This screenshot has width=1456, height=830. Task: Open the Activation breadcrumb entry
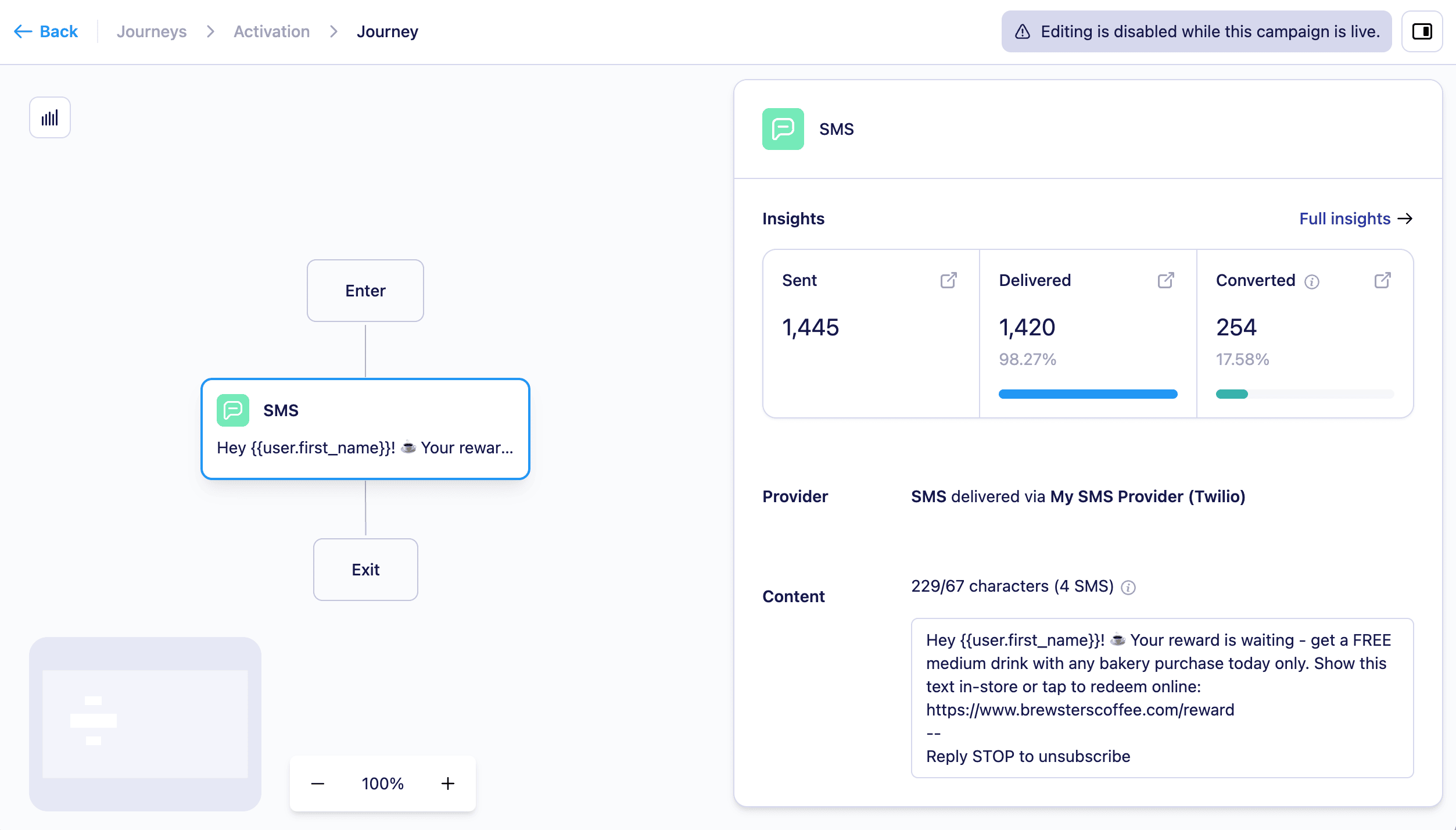pos(271,31)
